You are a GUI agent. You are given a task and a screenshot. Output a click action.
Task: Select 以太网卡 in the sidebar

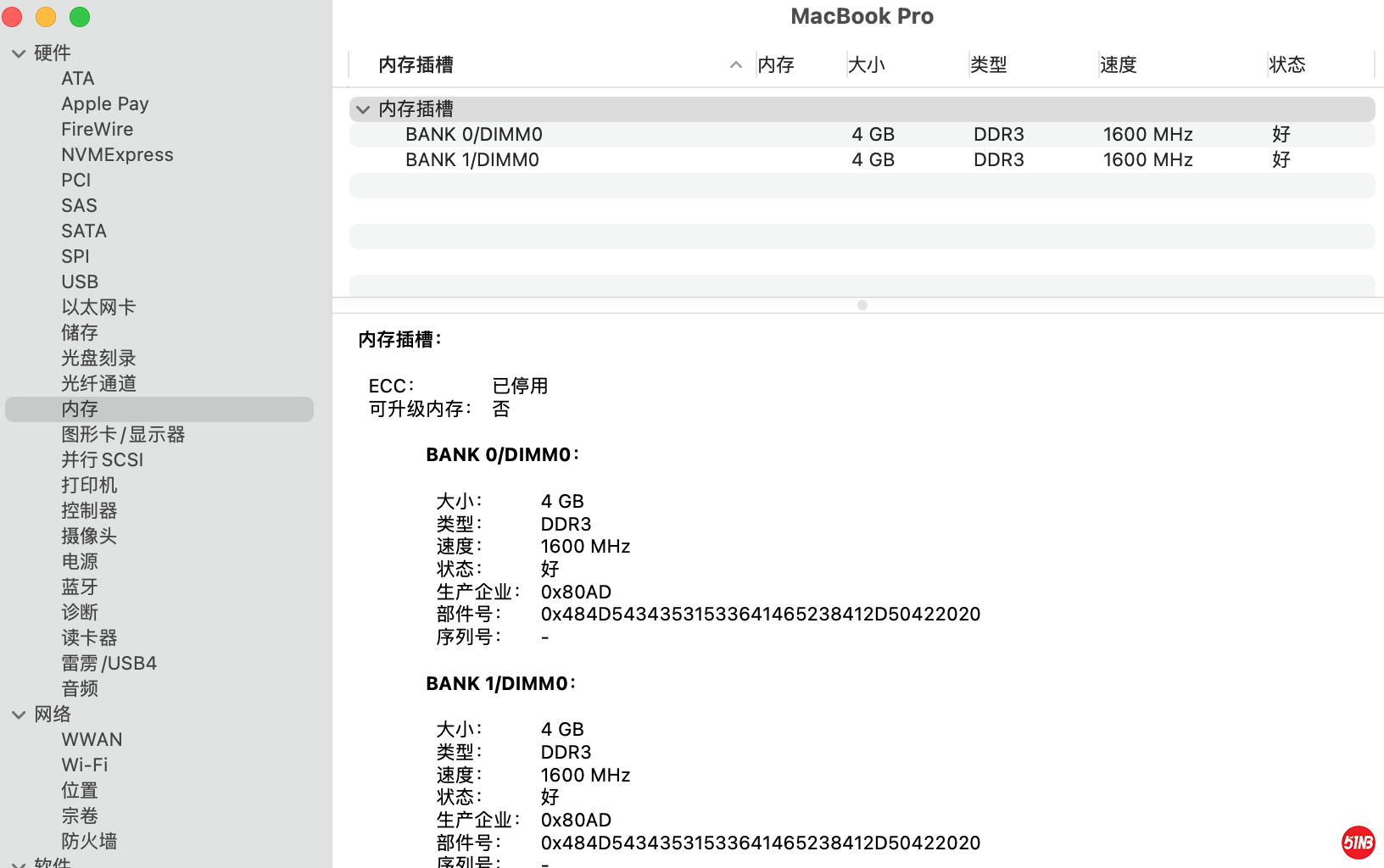click(98, 308)
